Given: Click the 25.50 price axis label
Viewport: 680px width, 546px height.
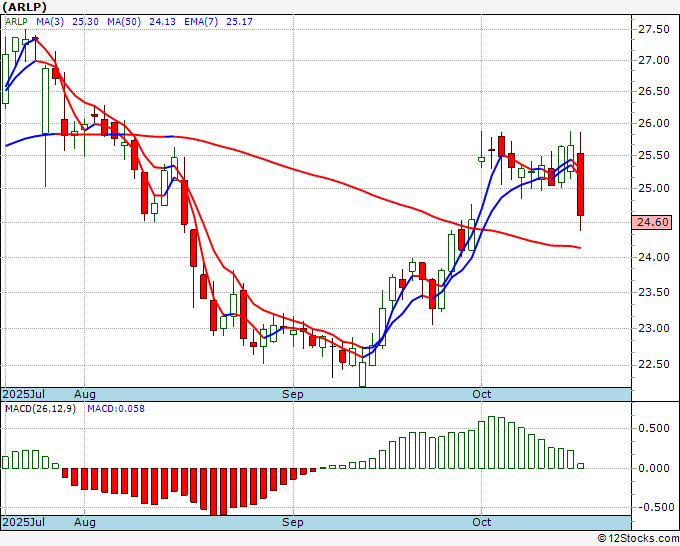Looking at the screenshot, I should coord(654,155).
